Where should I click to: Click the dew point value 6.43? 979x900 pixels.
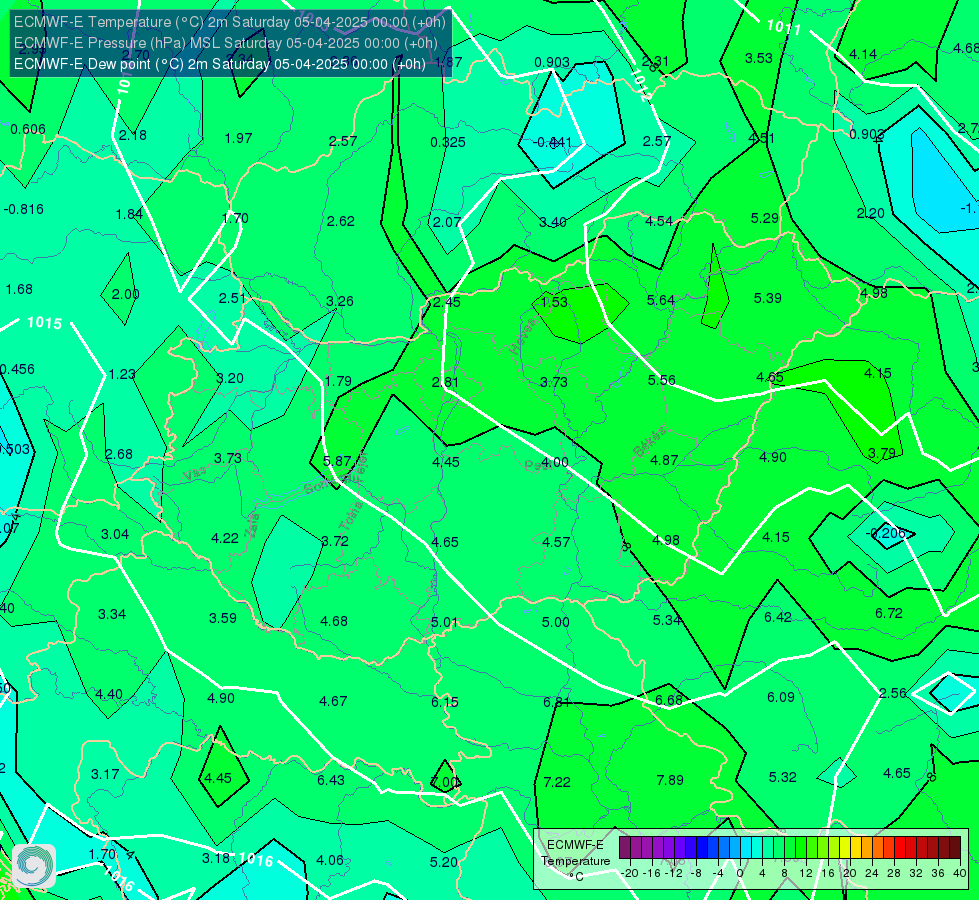pos(331,780)
